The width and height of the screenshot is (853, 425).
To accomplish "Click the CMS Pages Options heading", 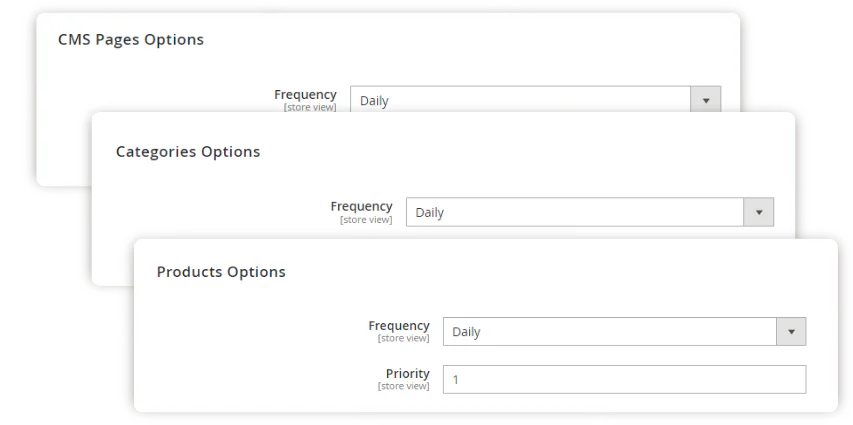I will pyautogui.click(x=131, y=40).
